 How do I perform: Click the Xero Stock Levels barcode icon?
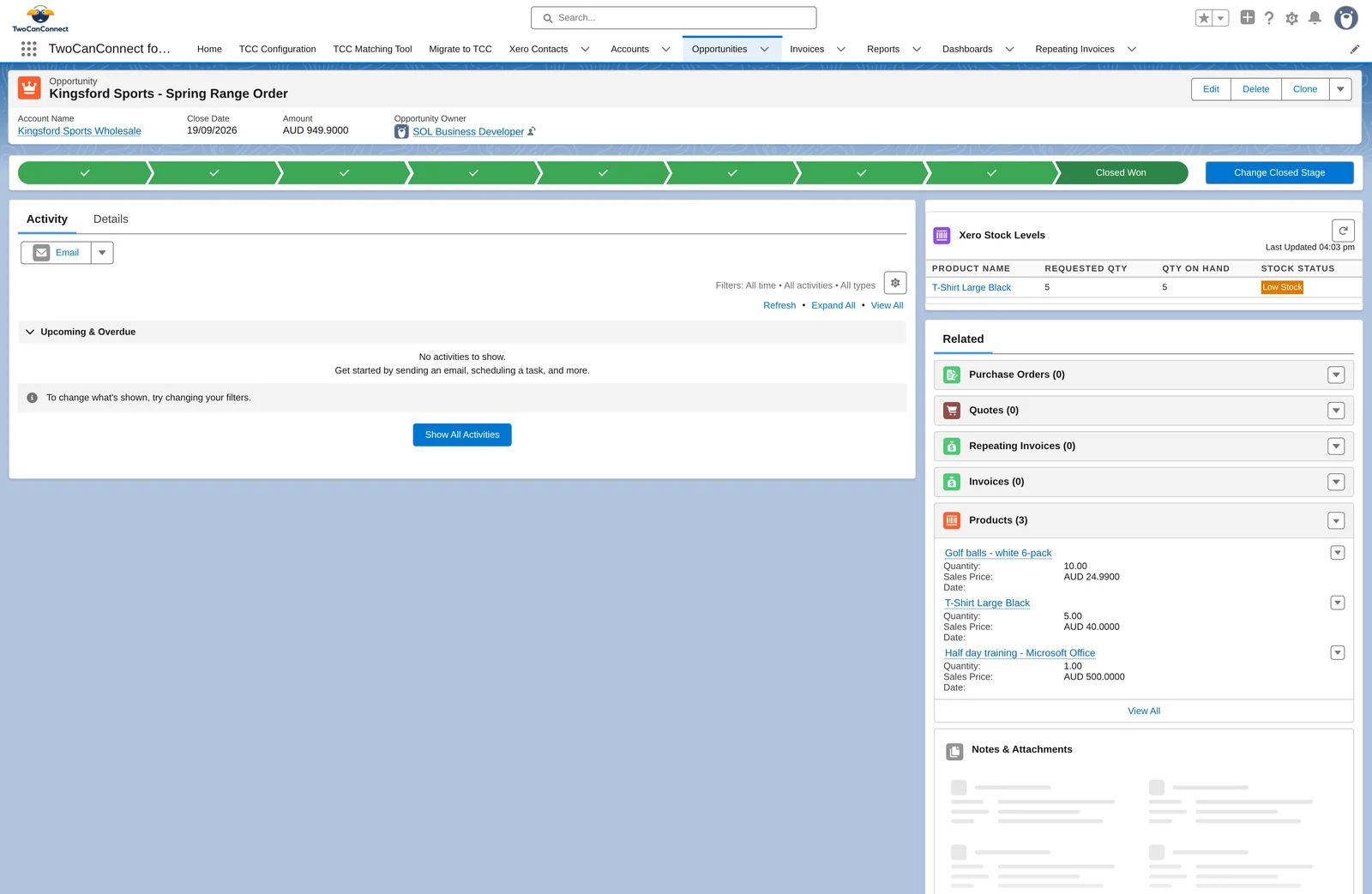(942, 235)
